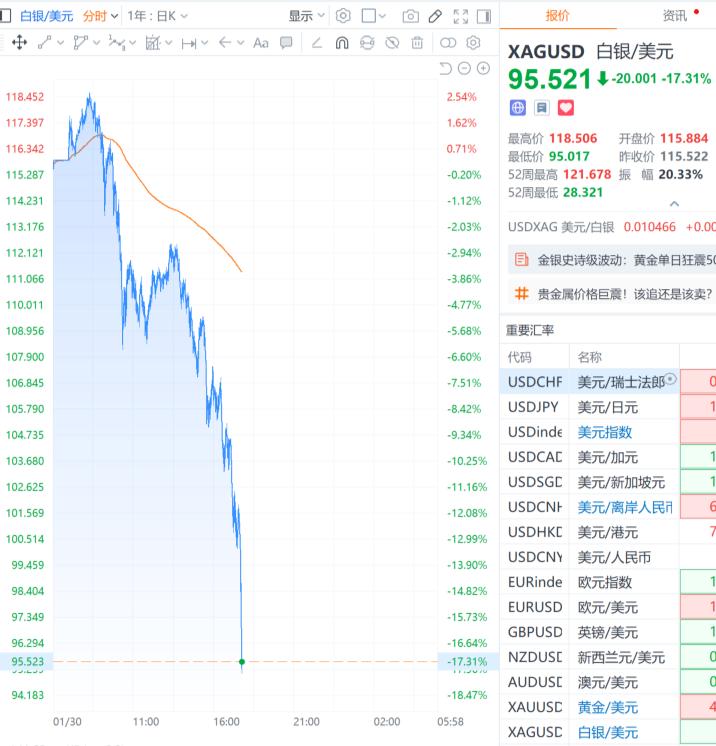The image size is (716, 746).
Task: Hide all drawings with eye icon
Action: point(392,43)
